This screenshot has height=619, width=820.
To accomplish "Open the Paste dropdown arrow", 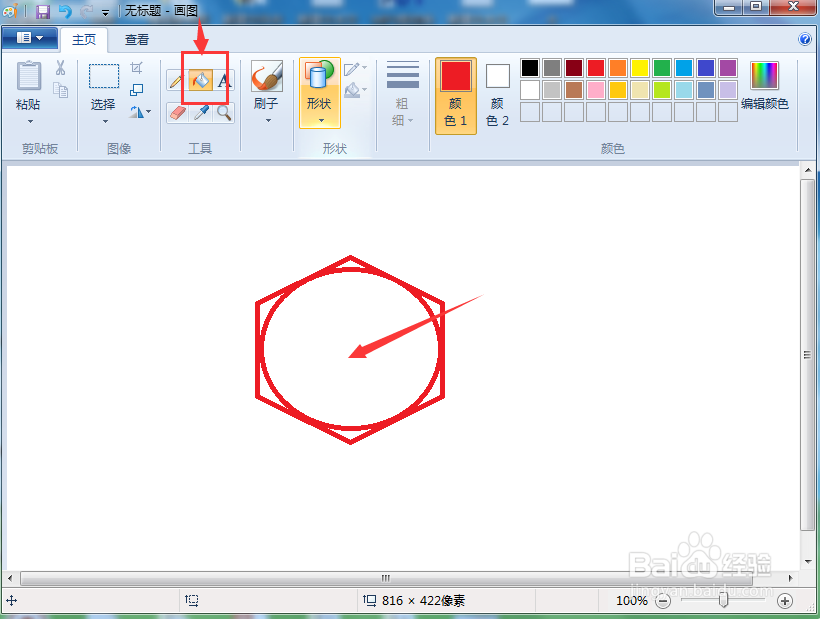I will click(30, 122).
